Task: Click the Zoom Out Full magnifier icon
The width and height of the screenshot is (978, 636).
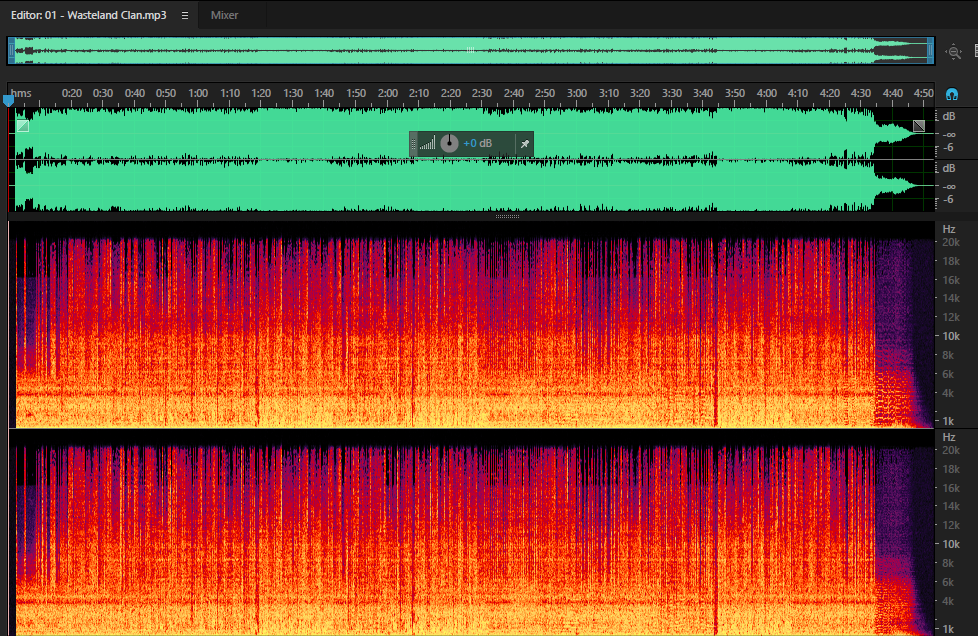Action: coord(954,52)
